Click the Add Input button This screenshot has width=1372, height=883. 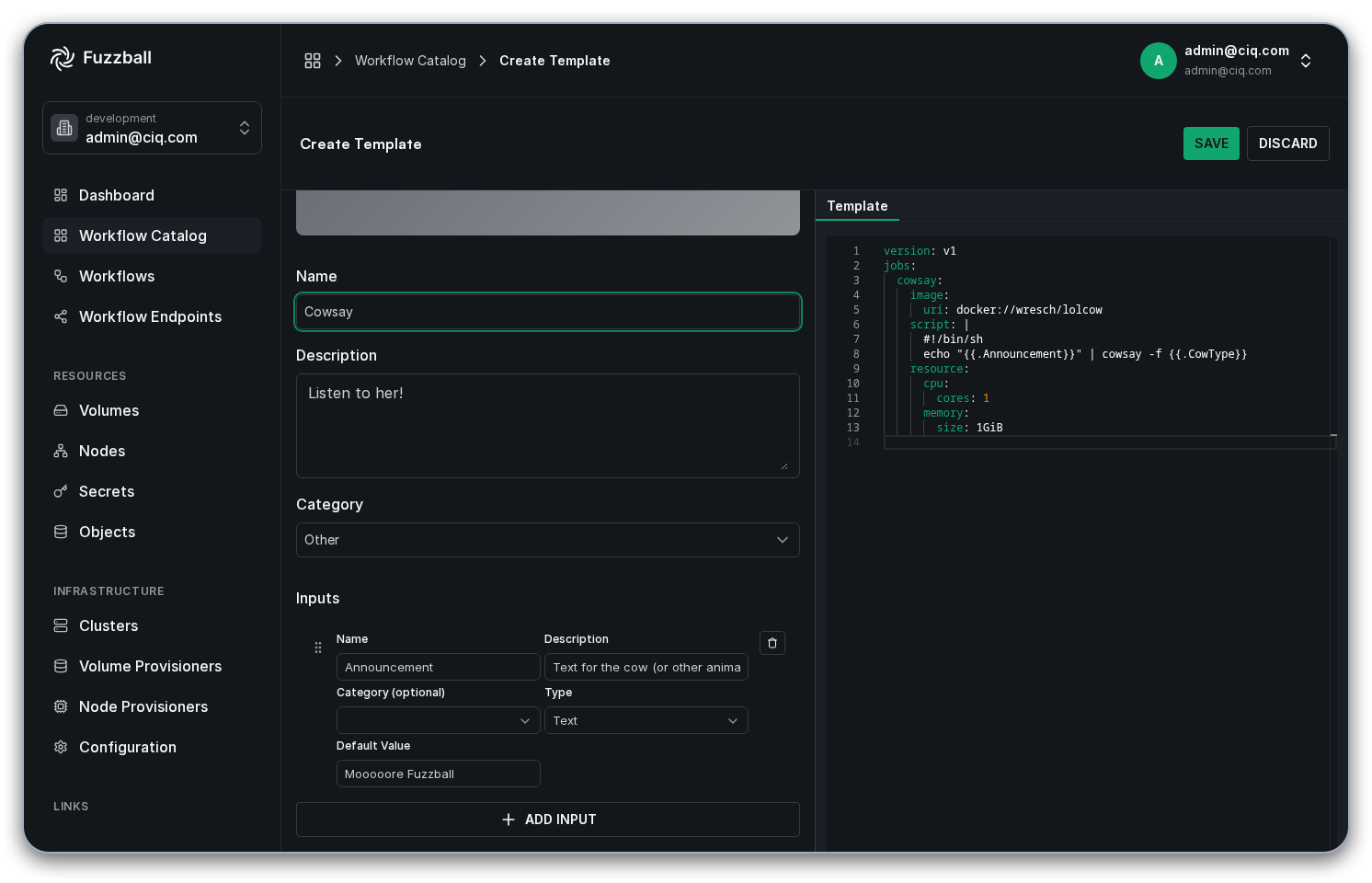coord(548,820)
